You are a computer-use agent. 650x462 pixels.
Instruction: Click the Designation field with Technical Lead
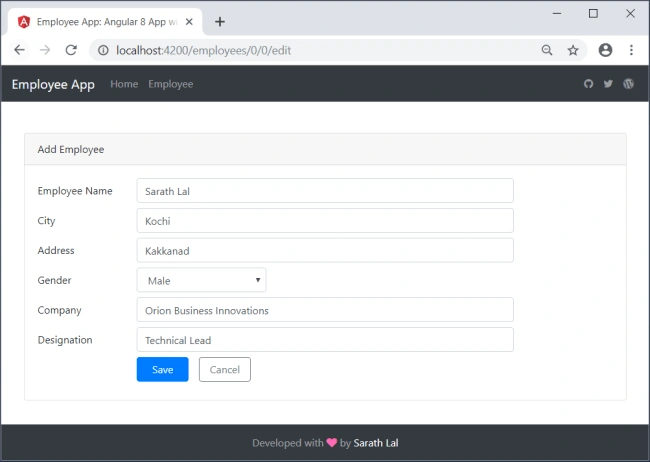click(325, 340)
